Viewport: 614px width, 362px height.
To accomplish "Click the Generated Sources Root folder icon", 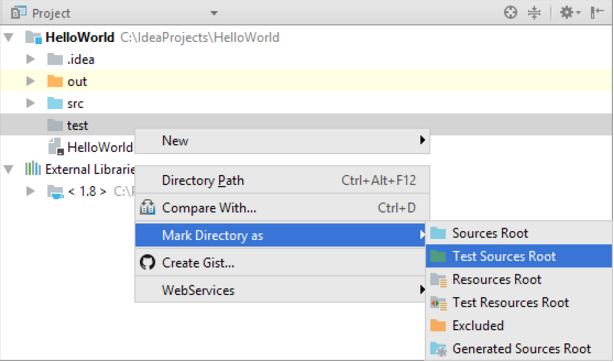I will coord(439,349).
